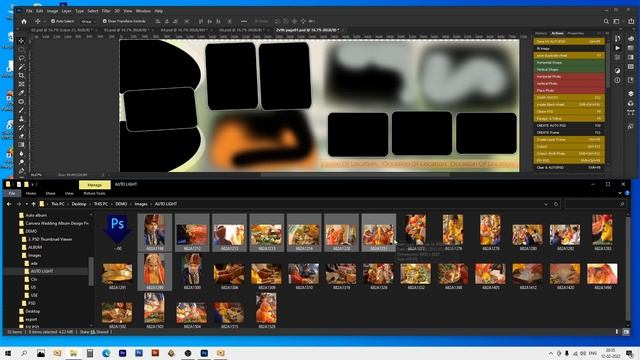Open the recent locations dropdown in Explorer
The height and width of the screenshot is (360, 640).
27,204
